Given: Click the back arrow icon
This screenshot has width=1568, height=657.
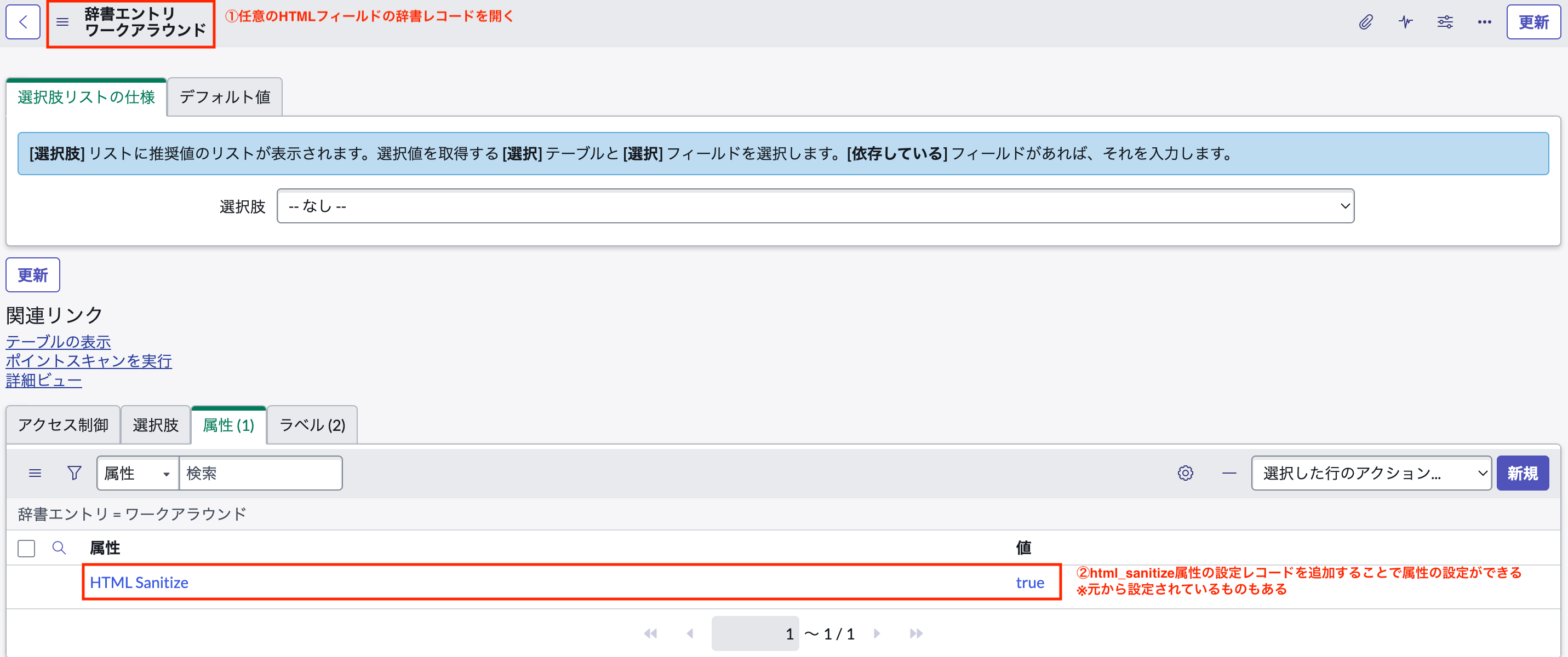Looking at the screenshot, I should tap(22, 22).
